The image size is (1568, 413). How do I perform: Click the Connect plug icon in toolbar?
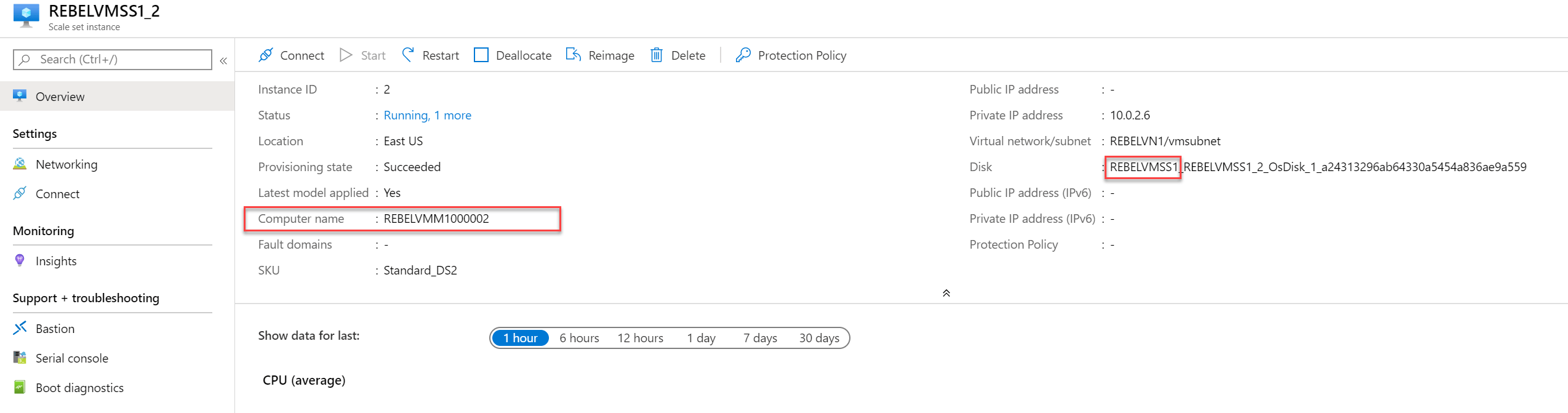coord(266,55)
